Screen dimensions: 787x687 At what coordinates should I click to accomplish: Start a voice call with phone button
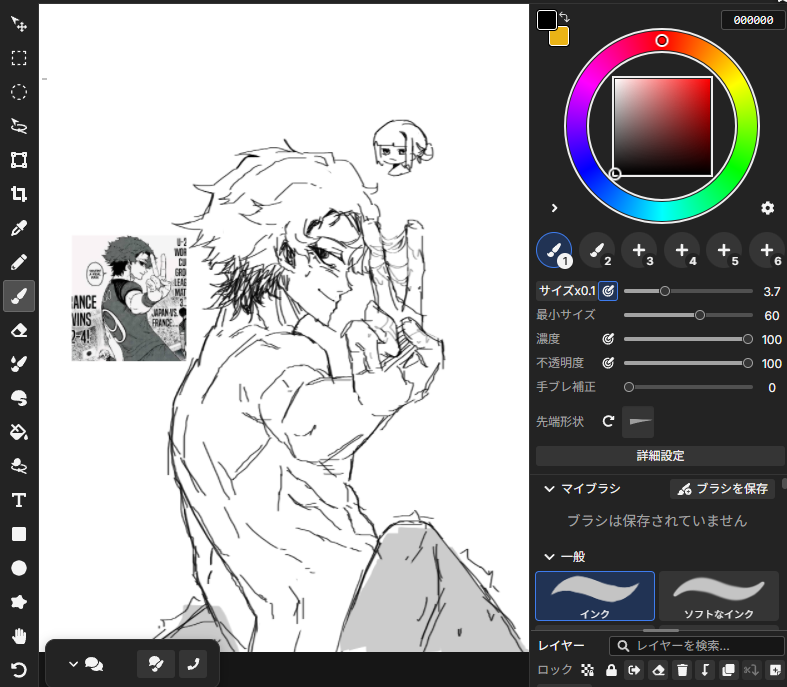point(193,664)
